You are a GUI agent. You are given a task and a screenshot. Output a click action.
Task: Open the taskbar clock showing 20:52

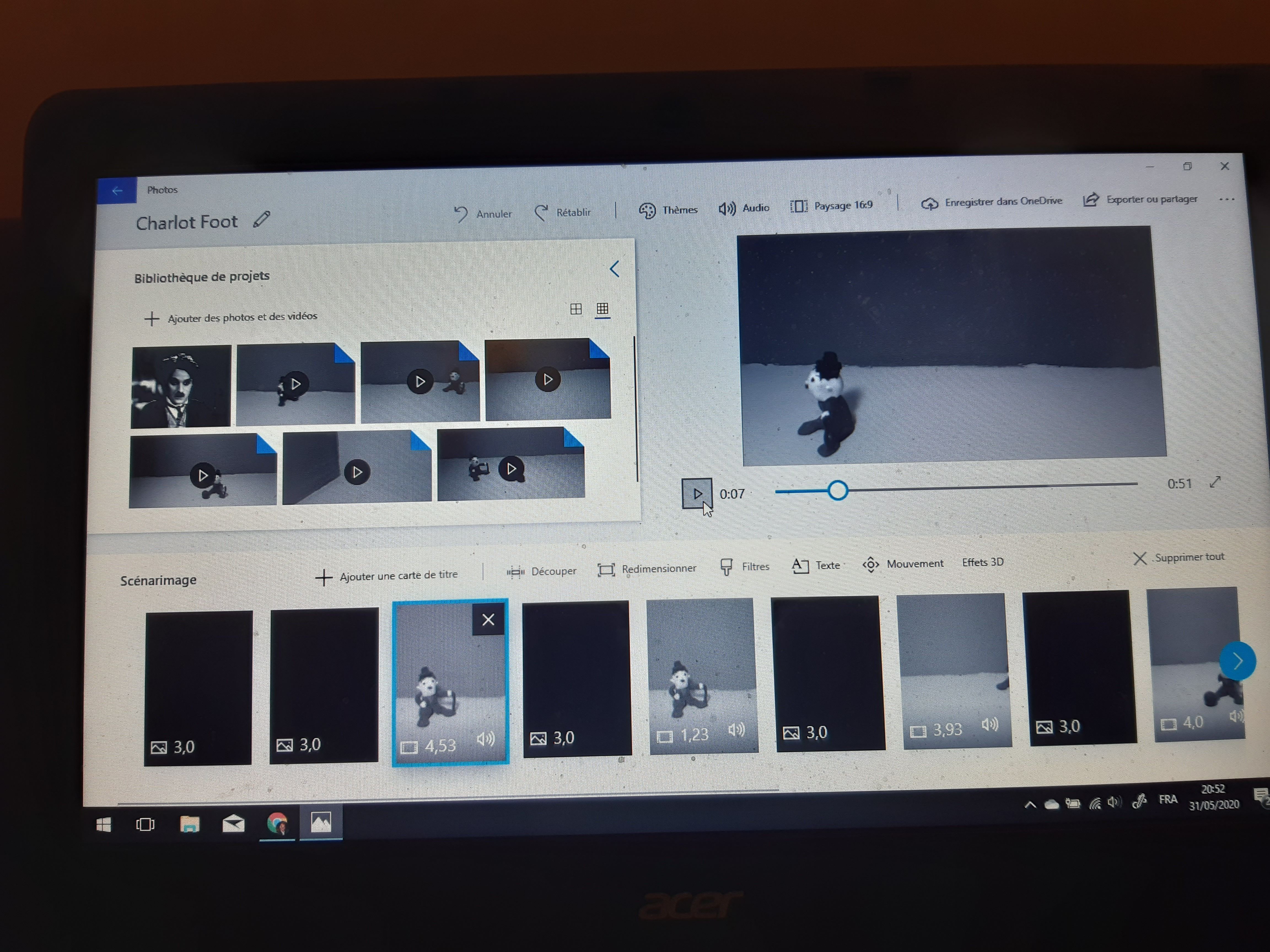click(x=1213, y=797)
